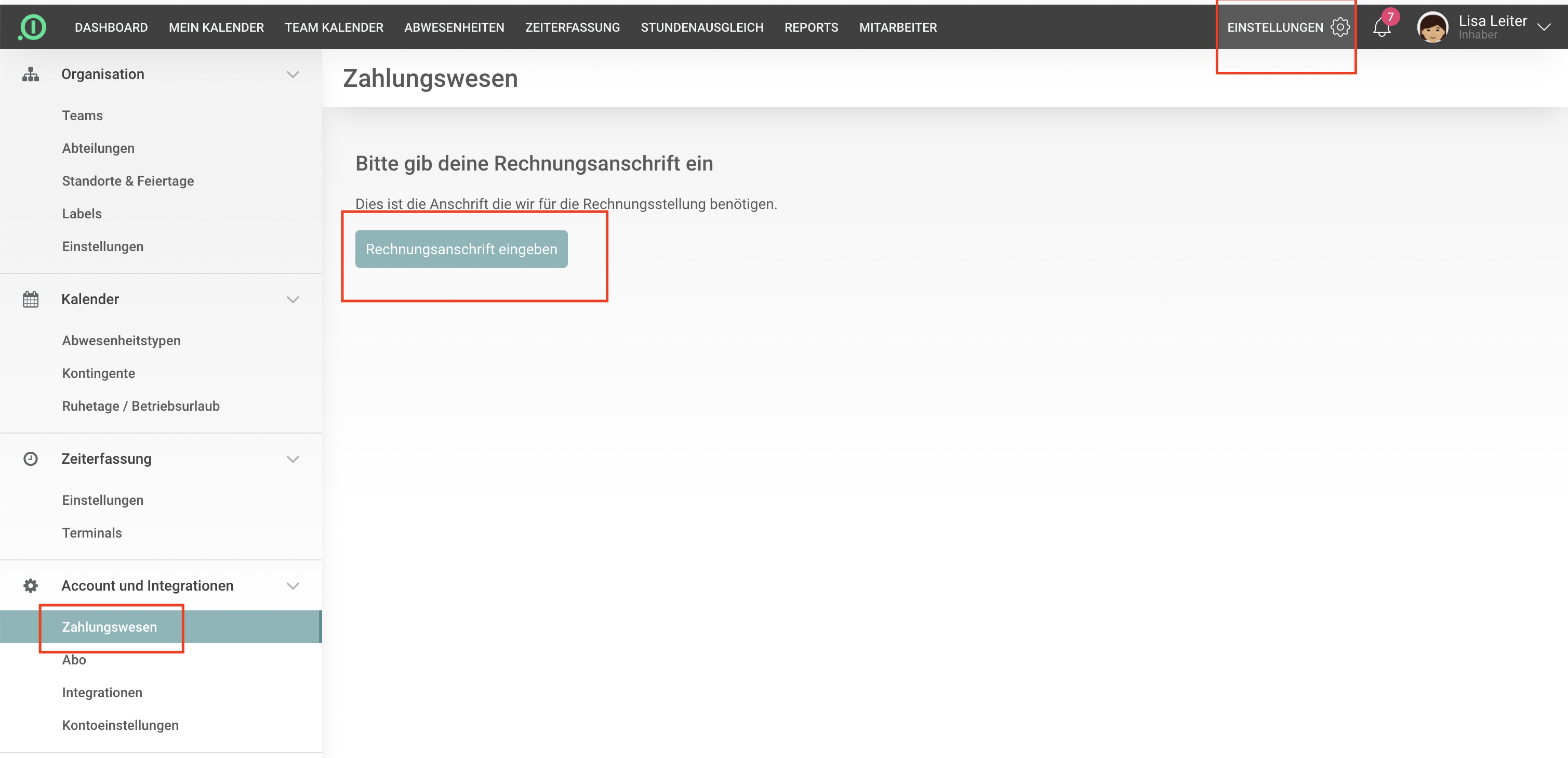Screen dimensions: 1568x758
Task: Click the Organisation hierarchy icon
Action: 31,74
